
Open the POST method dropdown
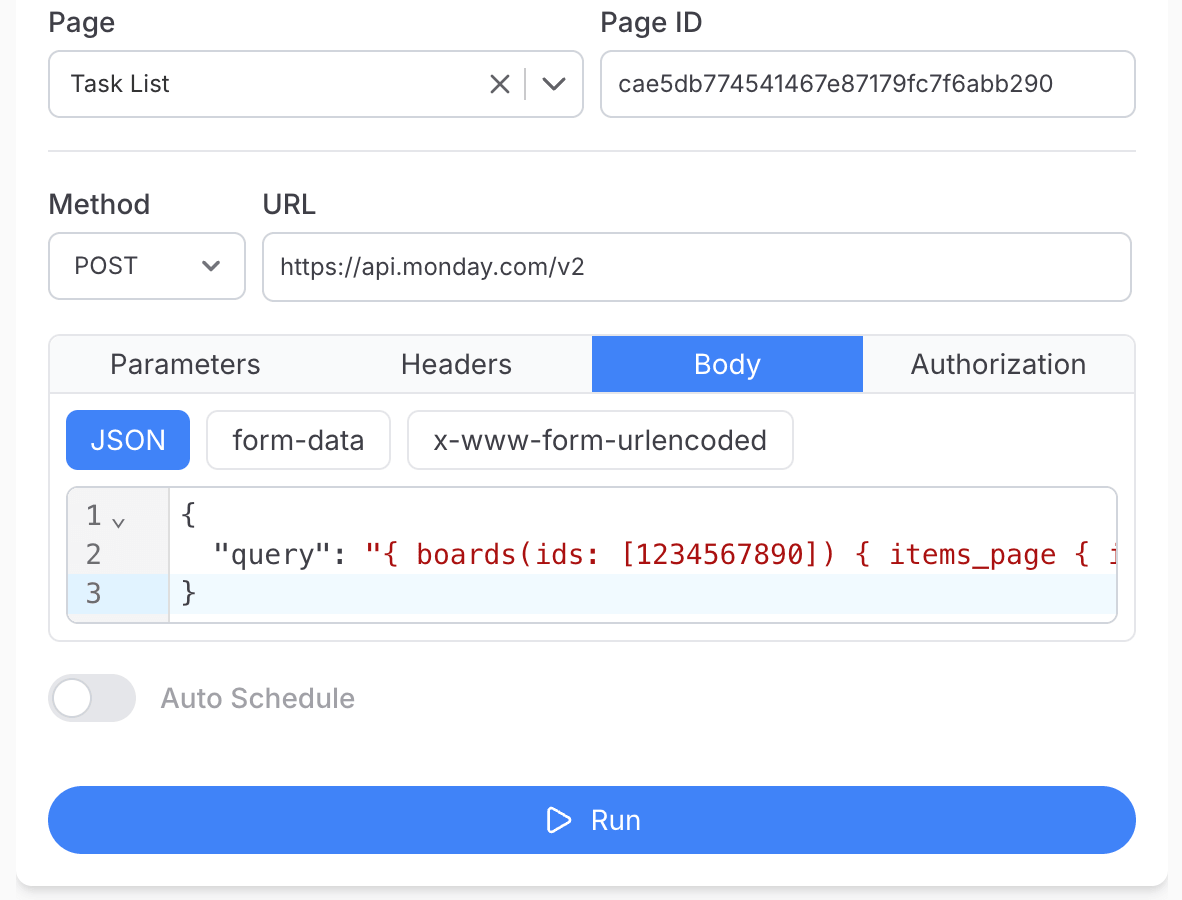(x=147, y=266)
